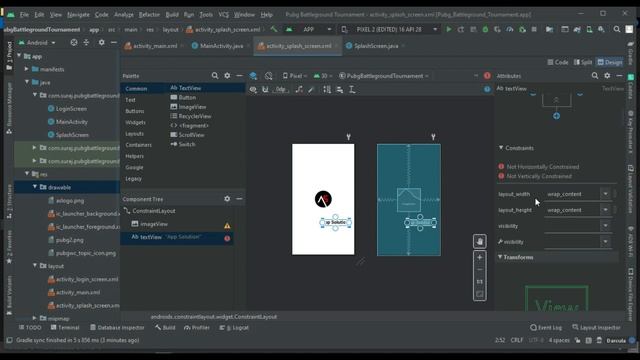Open API level 30 dropdown
640x360 pixels.
[322, 76]
